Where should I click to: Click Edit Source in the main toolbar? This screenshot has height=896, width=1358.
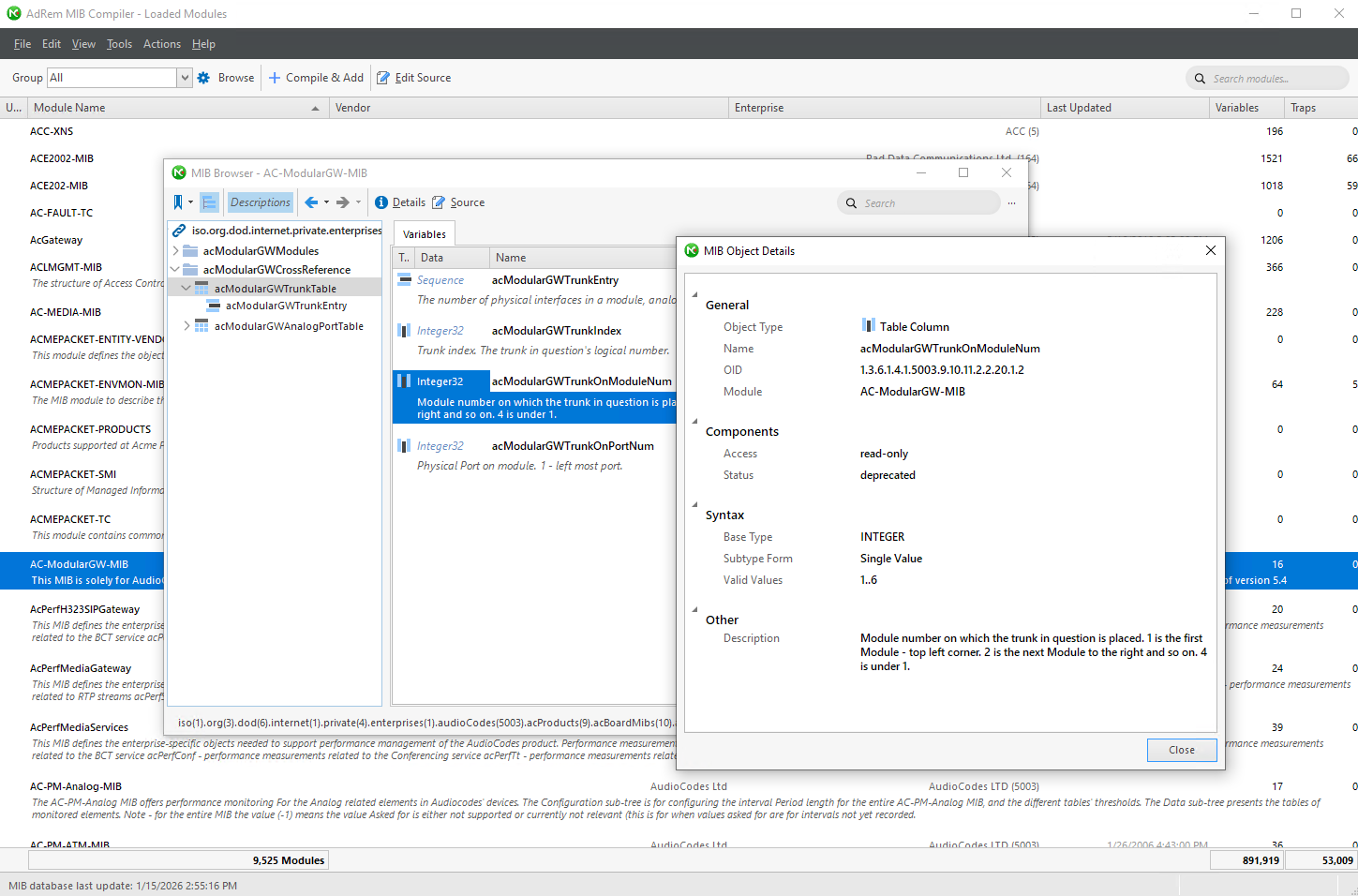point(413,78)
